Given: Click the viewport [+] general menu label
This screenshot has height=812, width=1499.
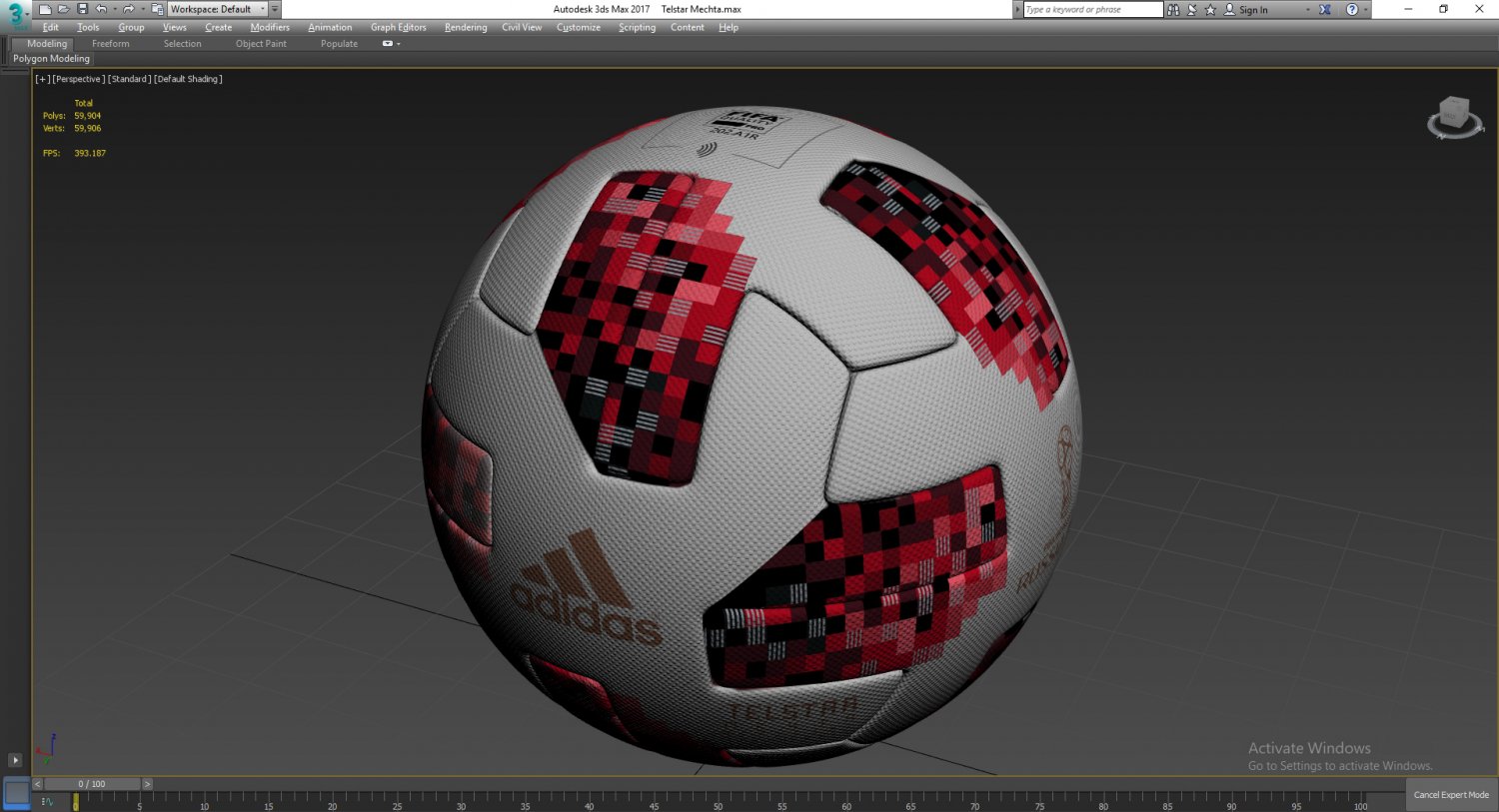Looking at the screenshot, I should click(42, 79).
